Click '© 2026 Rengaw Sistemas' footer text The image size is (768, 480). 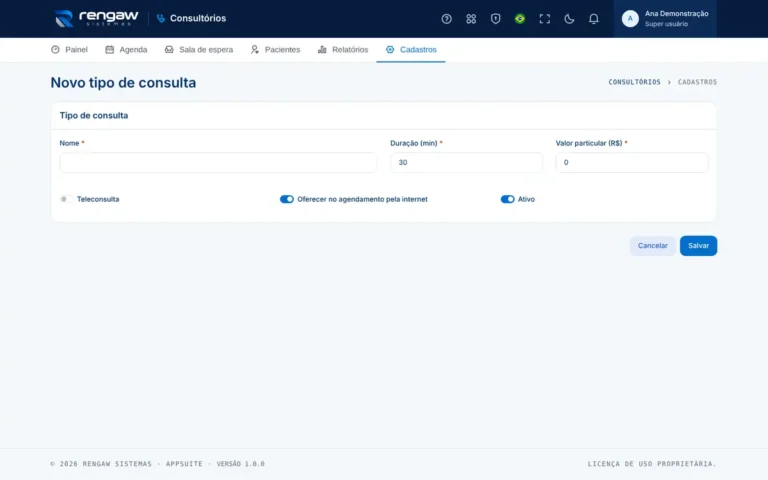coord(101,464)
